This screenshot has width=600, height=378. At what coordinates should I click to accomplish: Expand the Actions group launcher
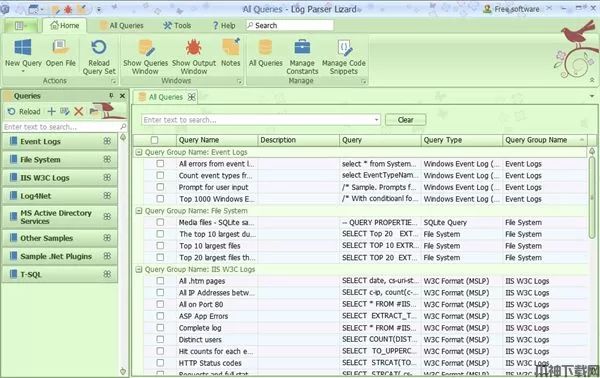(113, 81)
